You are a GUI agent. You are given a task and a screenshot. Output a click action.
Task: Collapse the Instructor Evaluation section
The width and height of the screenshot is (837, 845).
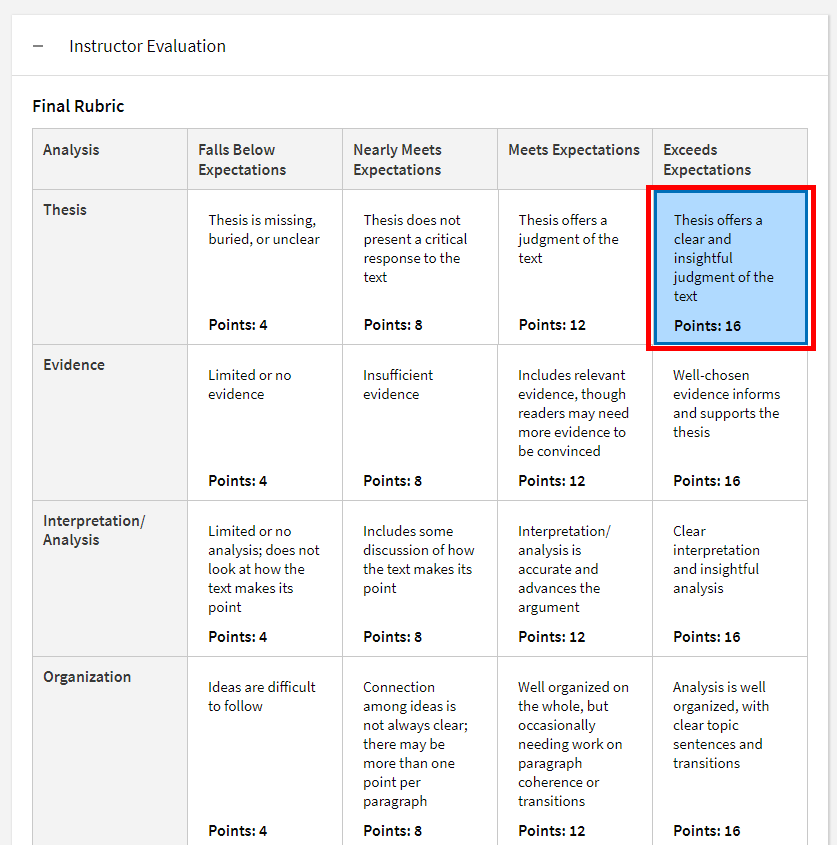point(38,46)
